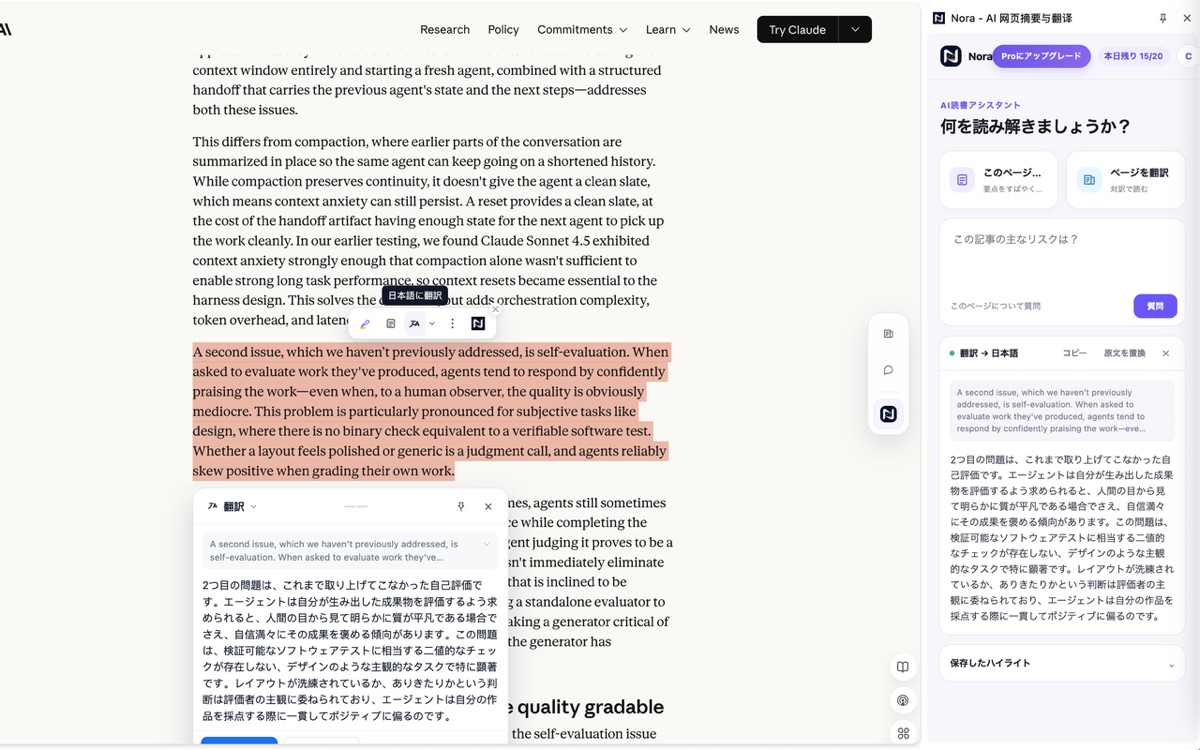
Task: Click the 保存したハイライト label
Action: 990,664
